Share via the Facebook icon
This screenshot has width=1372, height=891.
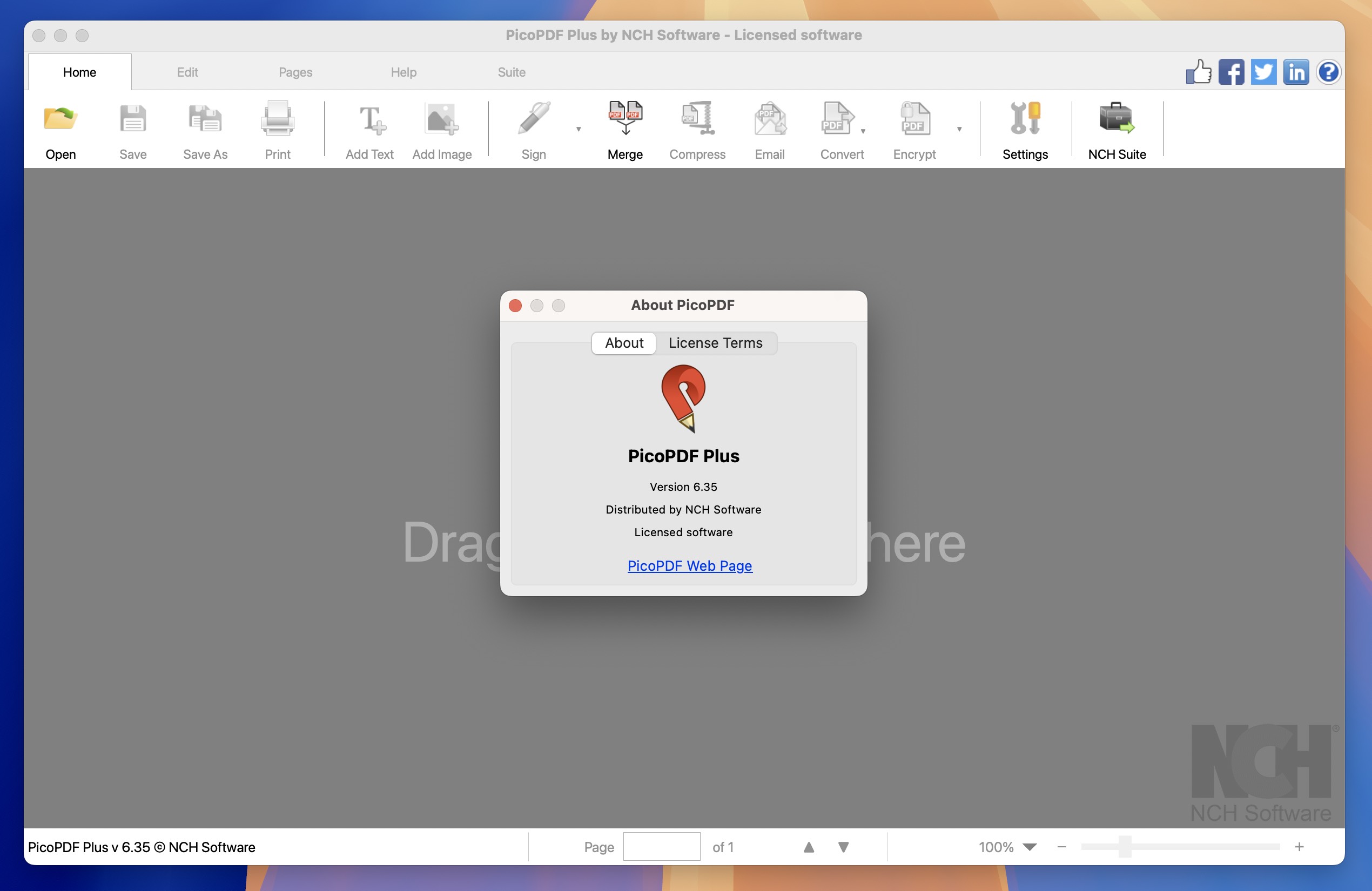pyautogui.click(x=1231, y=72)
